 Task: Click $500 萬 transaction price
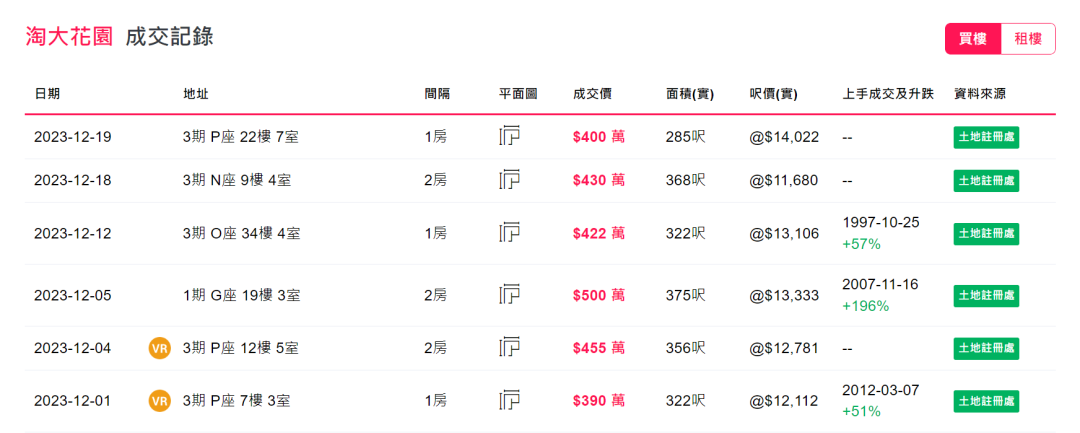pos(599,295)
